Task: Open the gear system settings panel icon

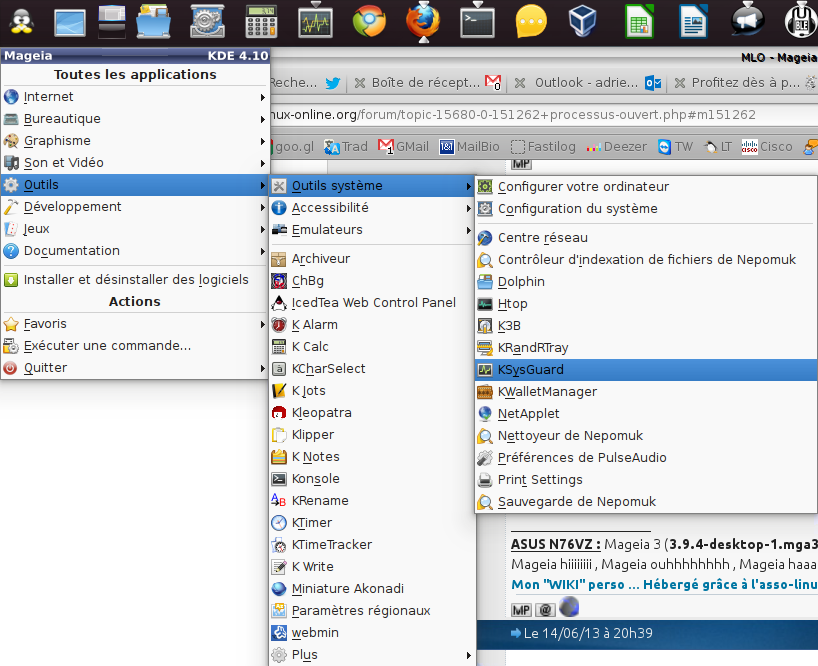Action: click(x=207, y=22)
